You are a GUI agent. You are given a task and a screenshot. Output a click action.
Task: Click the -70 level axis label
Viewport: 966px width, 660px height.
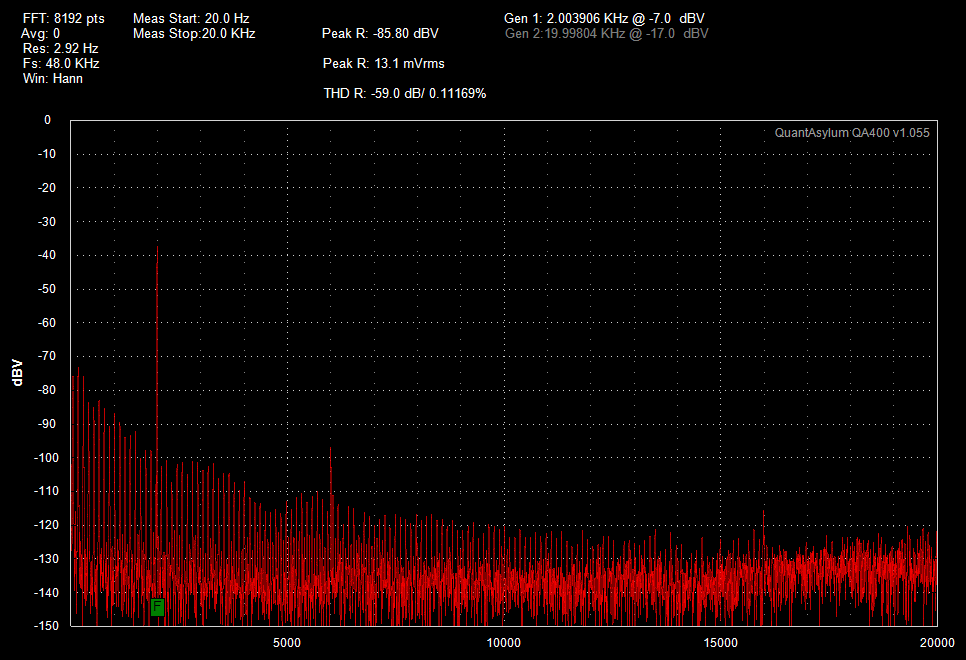[46, 356]
